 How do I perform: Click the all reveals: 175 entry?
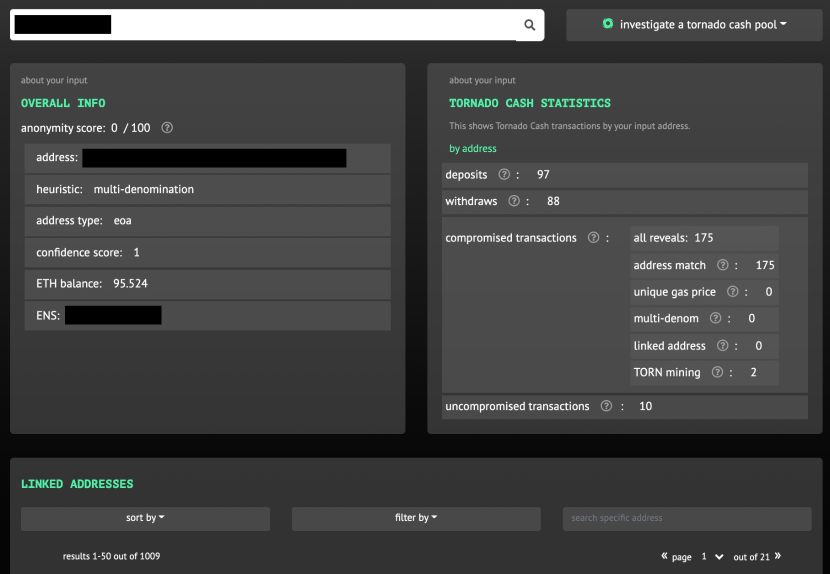[705, 238]
